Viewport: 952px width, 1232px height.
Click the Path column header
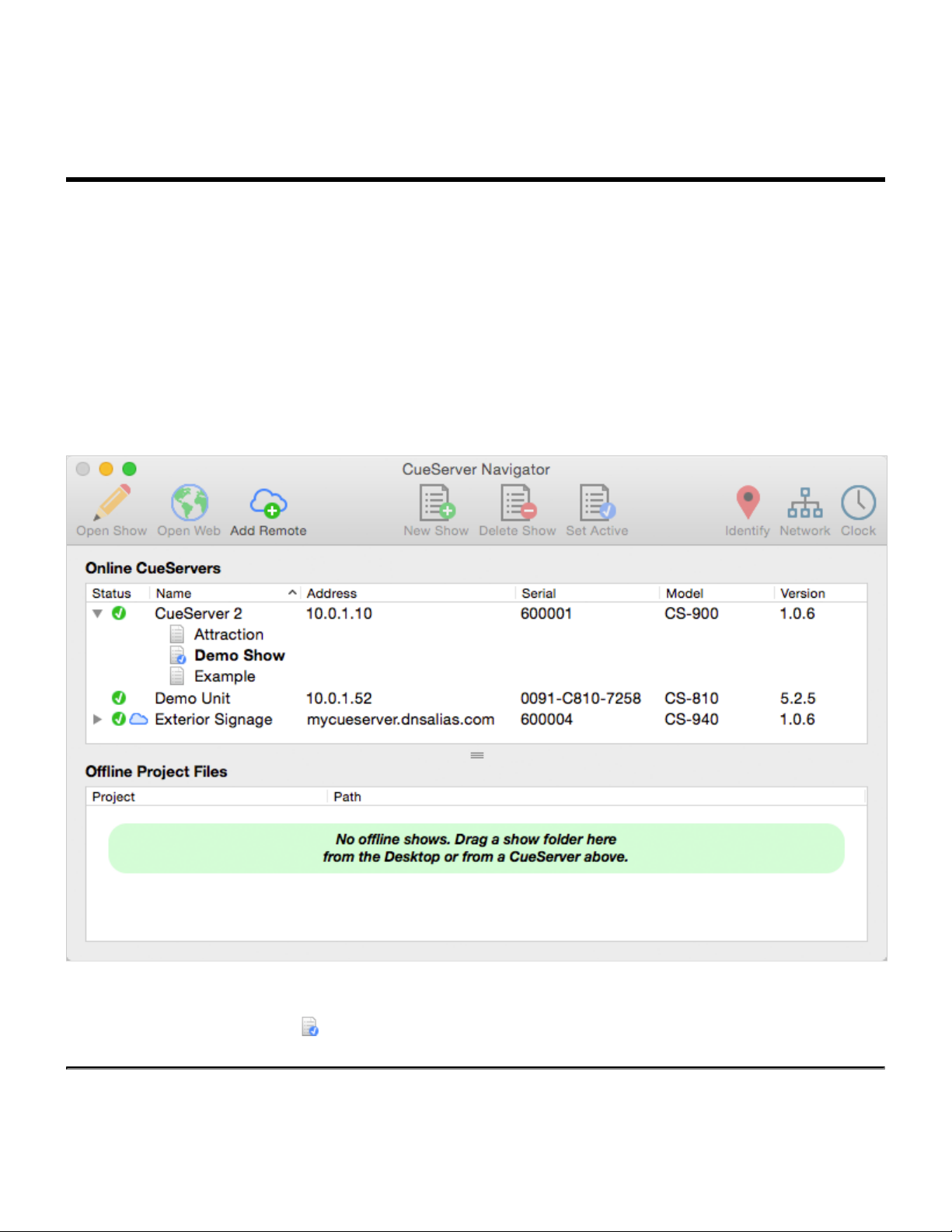(x=597, y=797)
